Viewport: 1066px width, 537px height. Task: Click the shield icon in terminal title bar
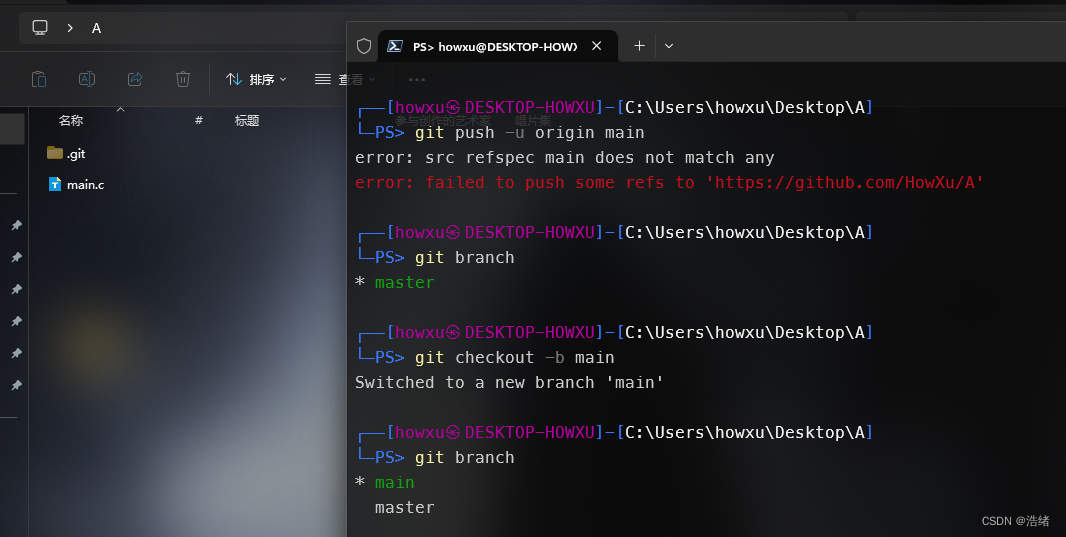(x=364, y=46)
